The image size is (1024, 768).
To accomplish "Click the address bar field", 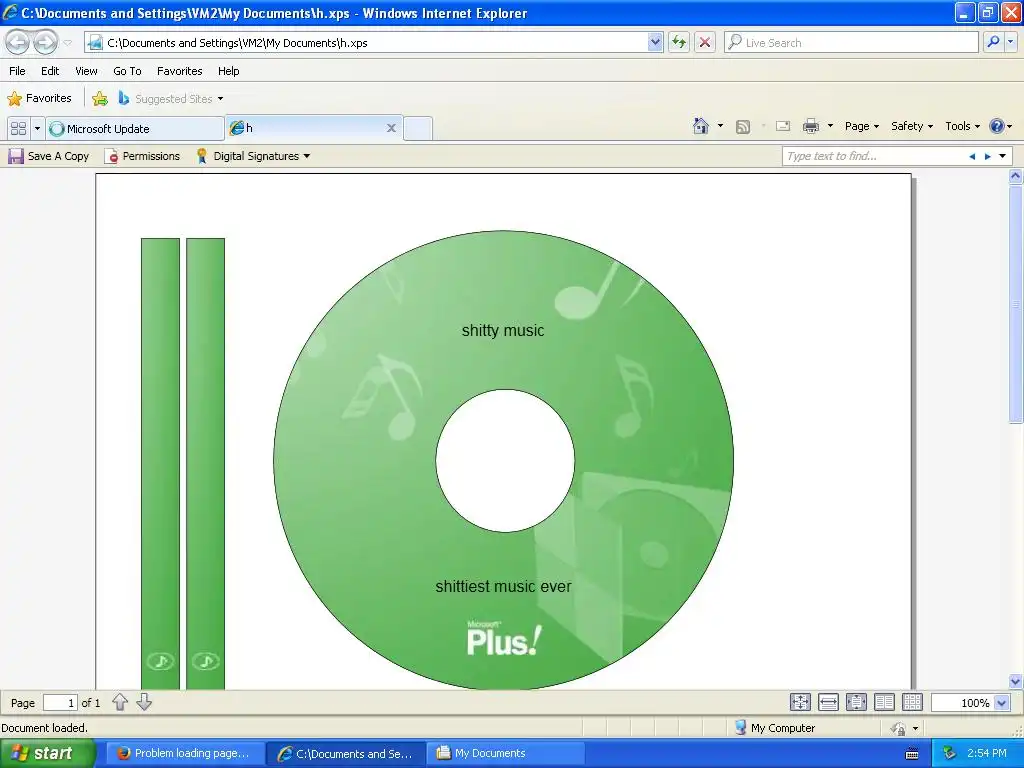I will [376, 42].
